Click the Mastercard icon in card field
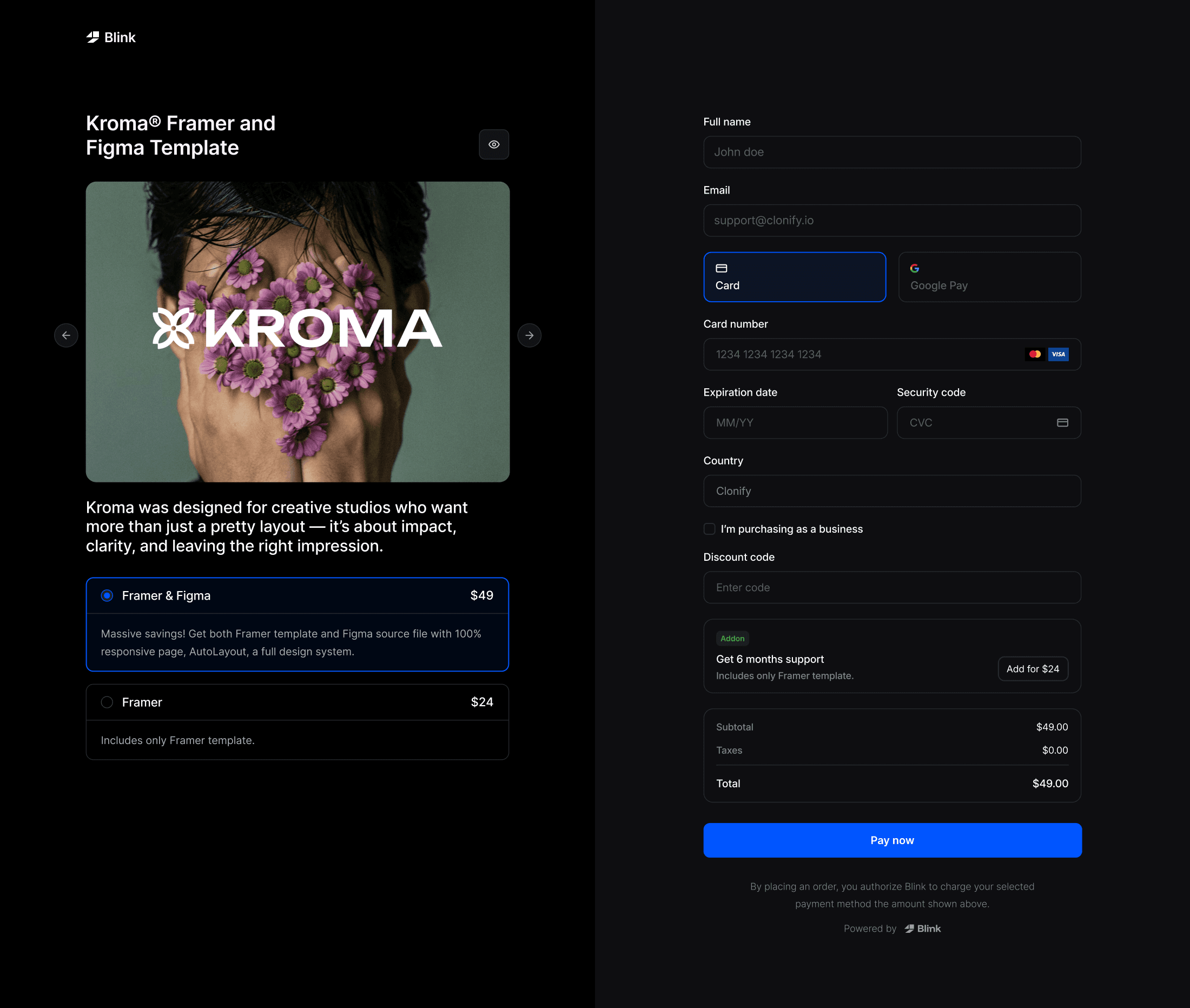 pyautogui.click(x=1035, y=354)
